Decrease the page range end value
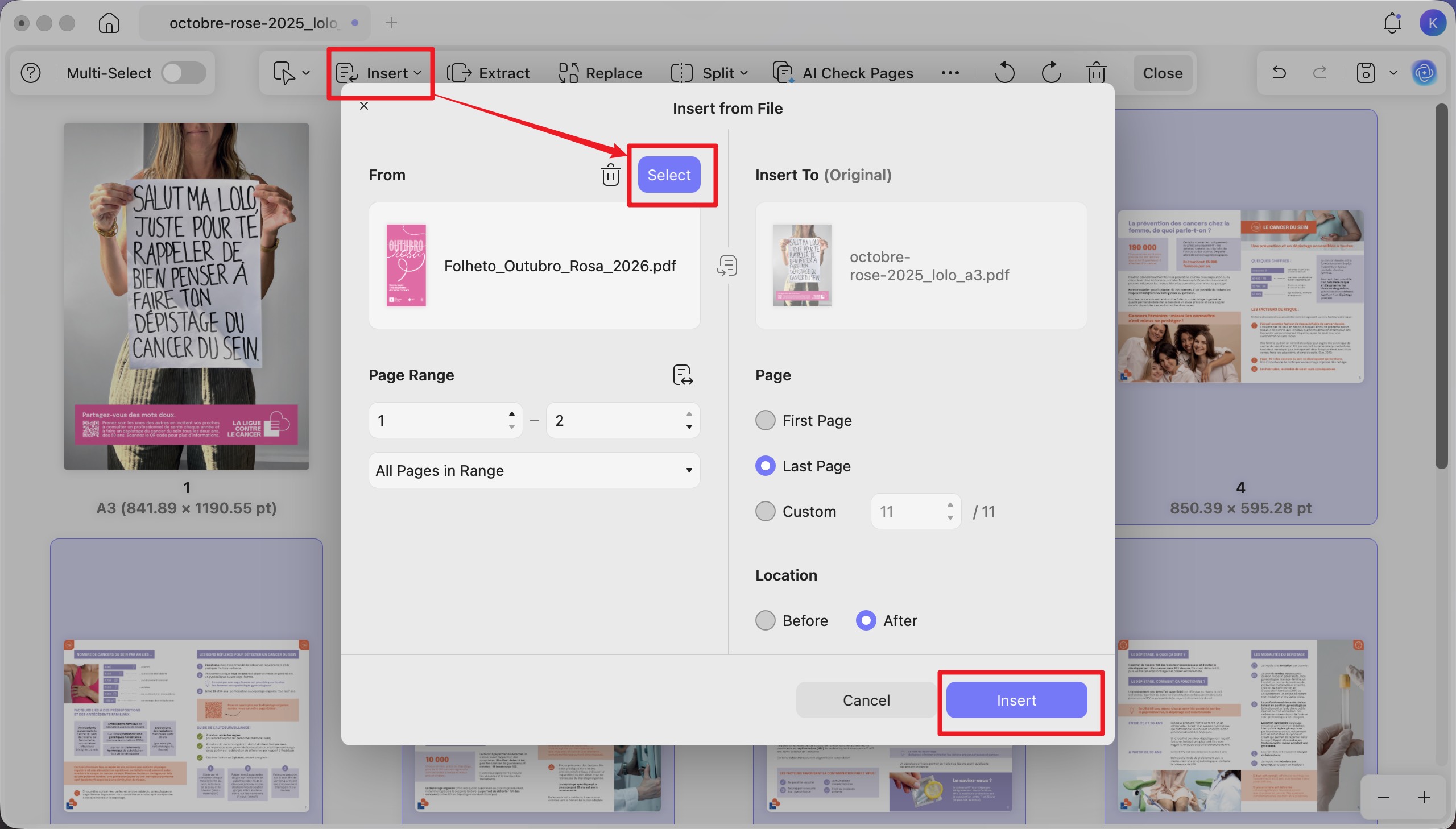This screenshot has height=829, width=1456. (689, 427)
